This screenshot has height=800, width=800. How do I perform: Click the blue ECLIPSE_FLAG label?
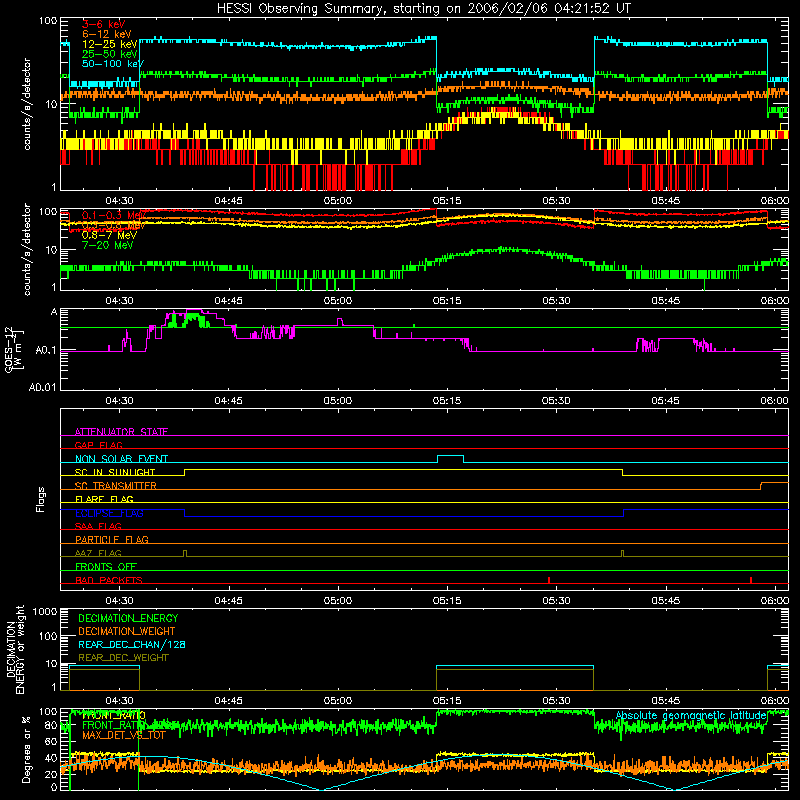coord(109,513)
